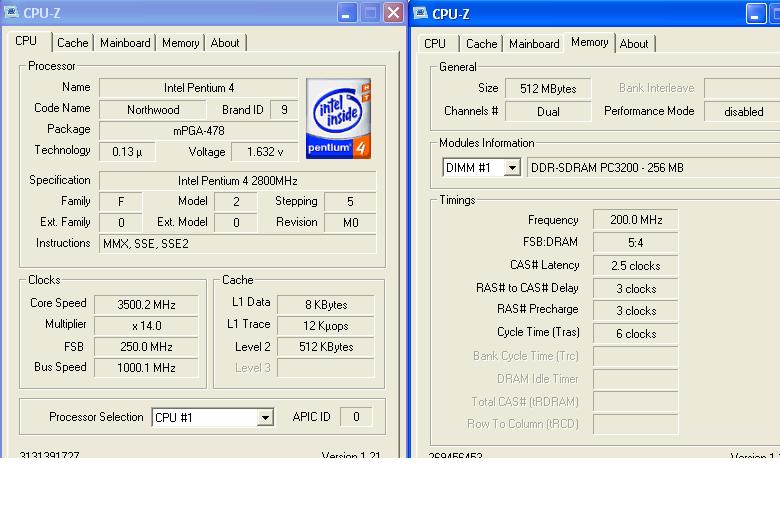
Task: Expand the Processor Selection CPU #1 dropdown arrow
Action: pyautogui.click(x=265, y=417)
